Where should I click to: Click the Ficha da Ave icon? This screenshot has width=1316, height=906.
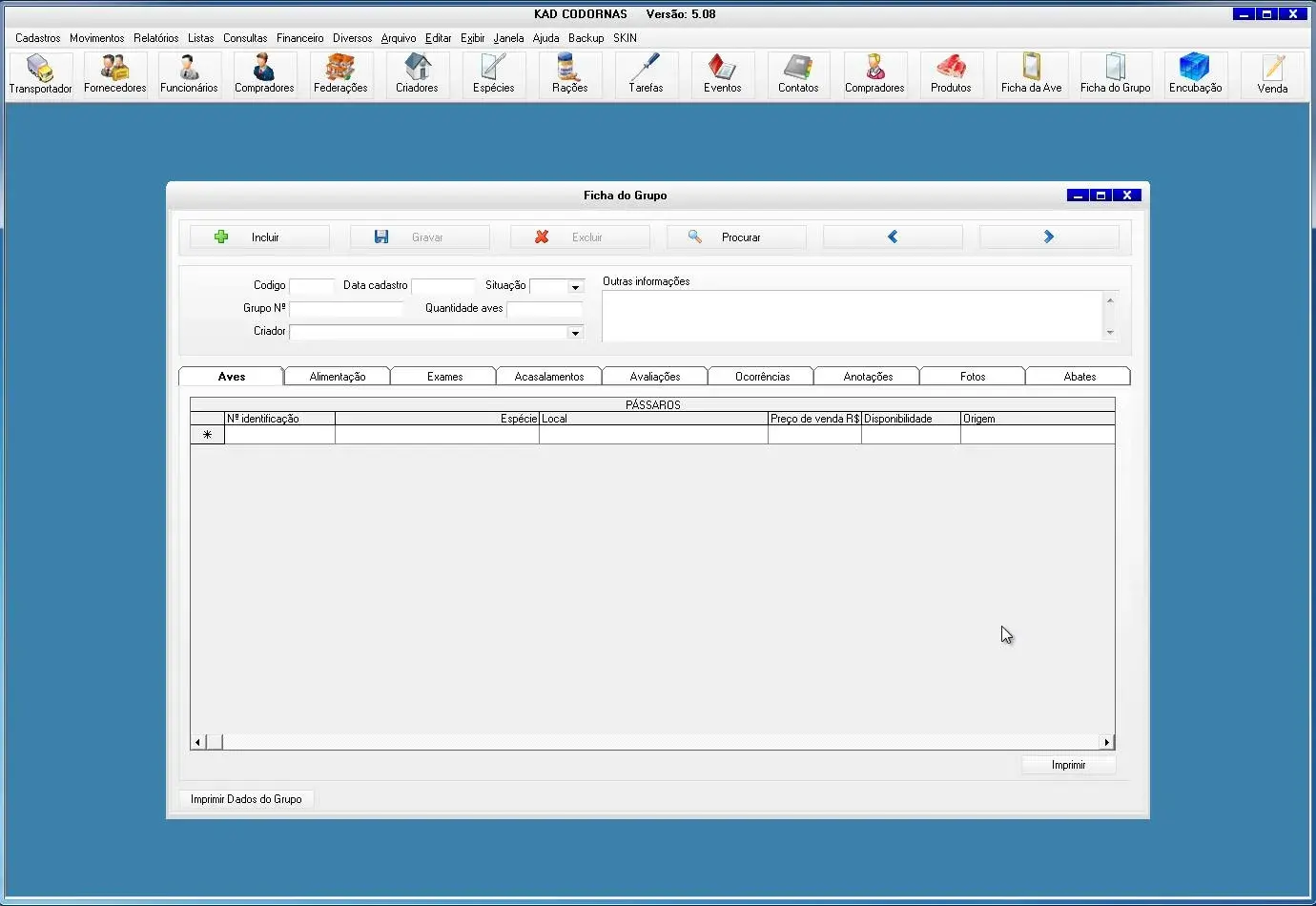pyautogui.click(x=1031, y=74)
